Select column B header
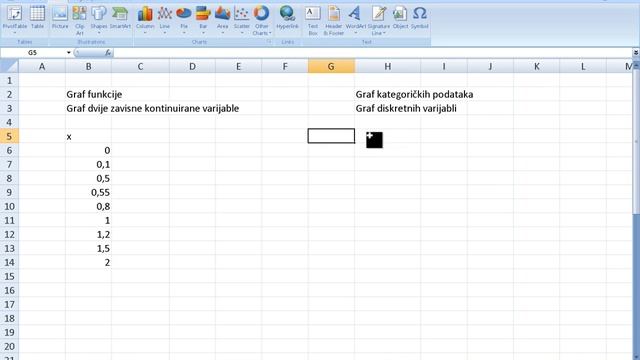The width and height of the screenshot is (640, 360). 88,66
